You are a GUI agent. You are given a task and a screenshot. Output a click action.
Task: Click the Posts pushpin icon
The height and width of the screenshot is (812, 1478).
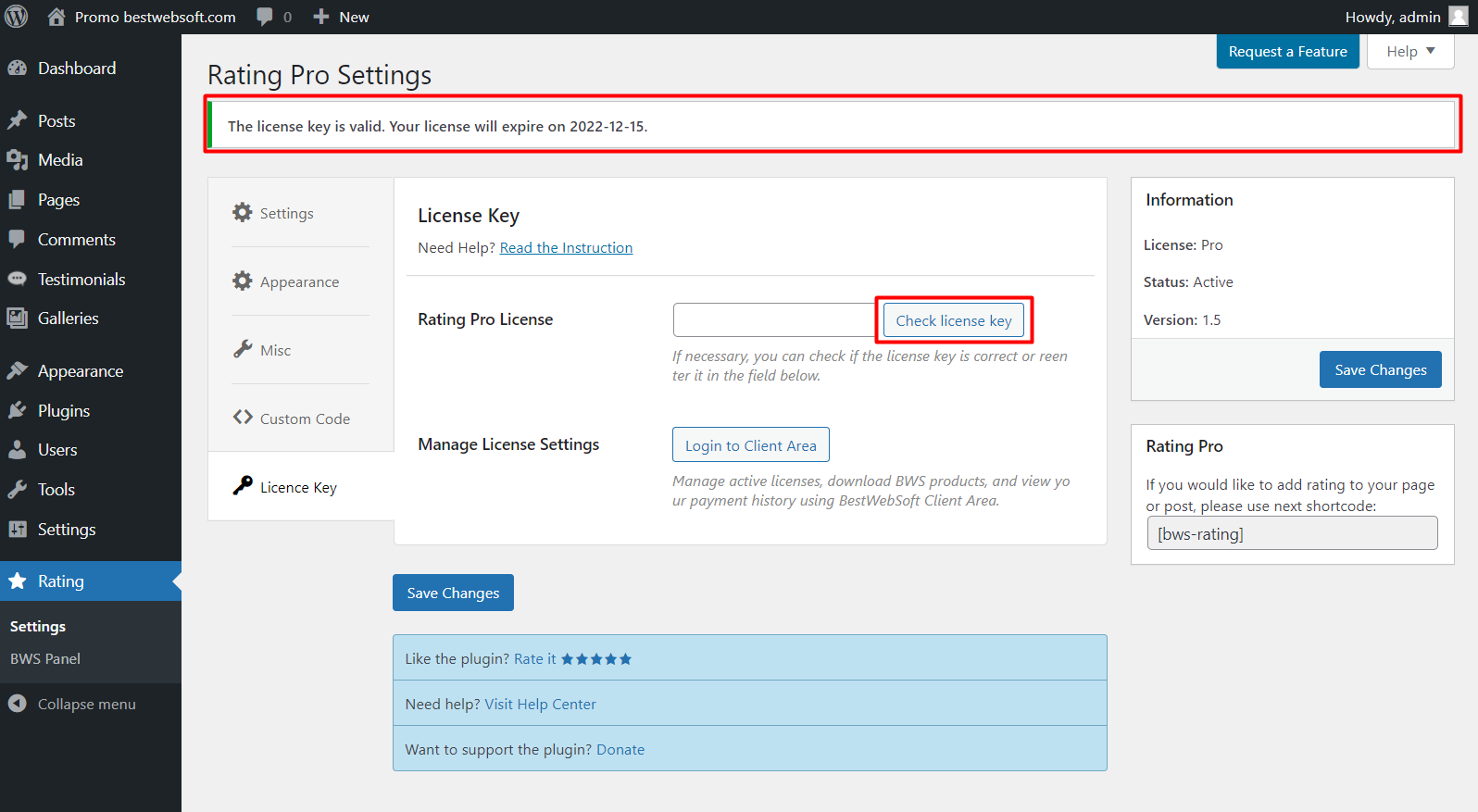tap(17, 120)
